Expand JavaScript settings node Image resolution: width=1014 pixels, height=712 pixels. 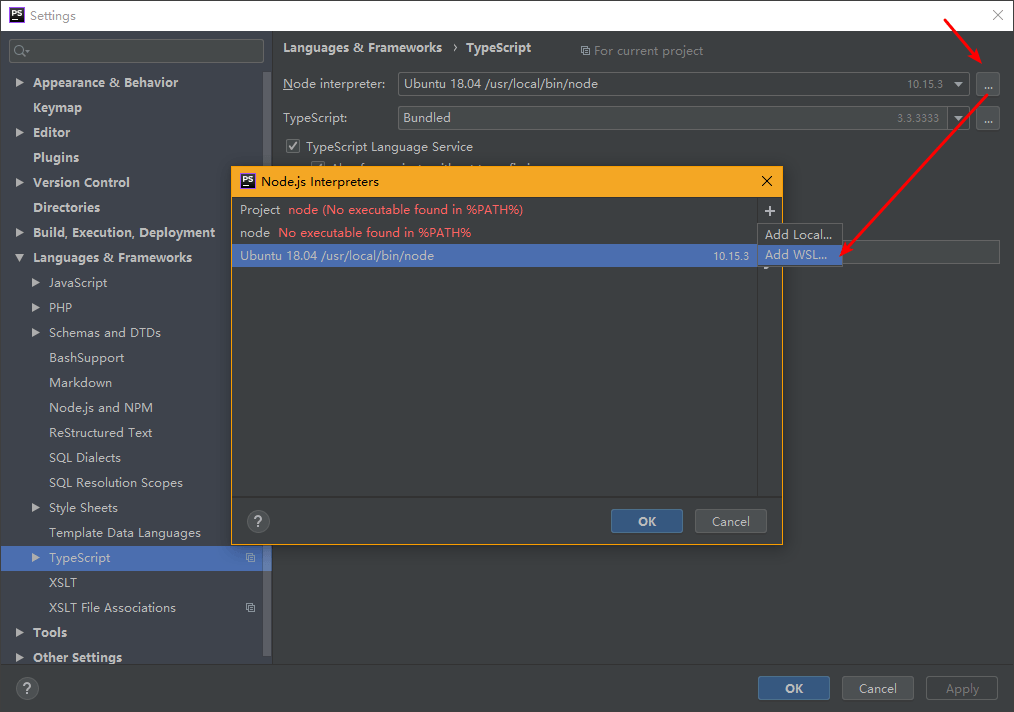pos(36,283)
